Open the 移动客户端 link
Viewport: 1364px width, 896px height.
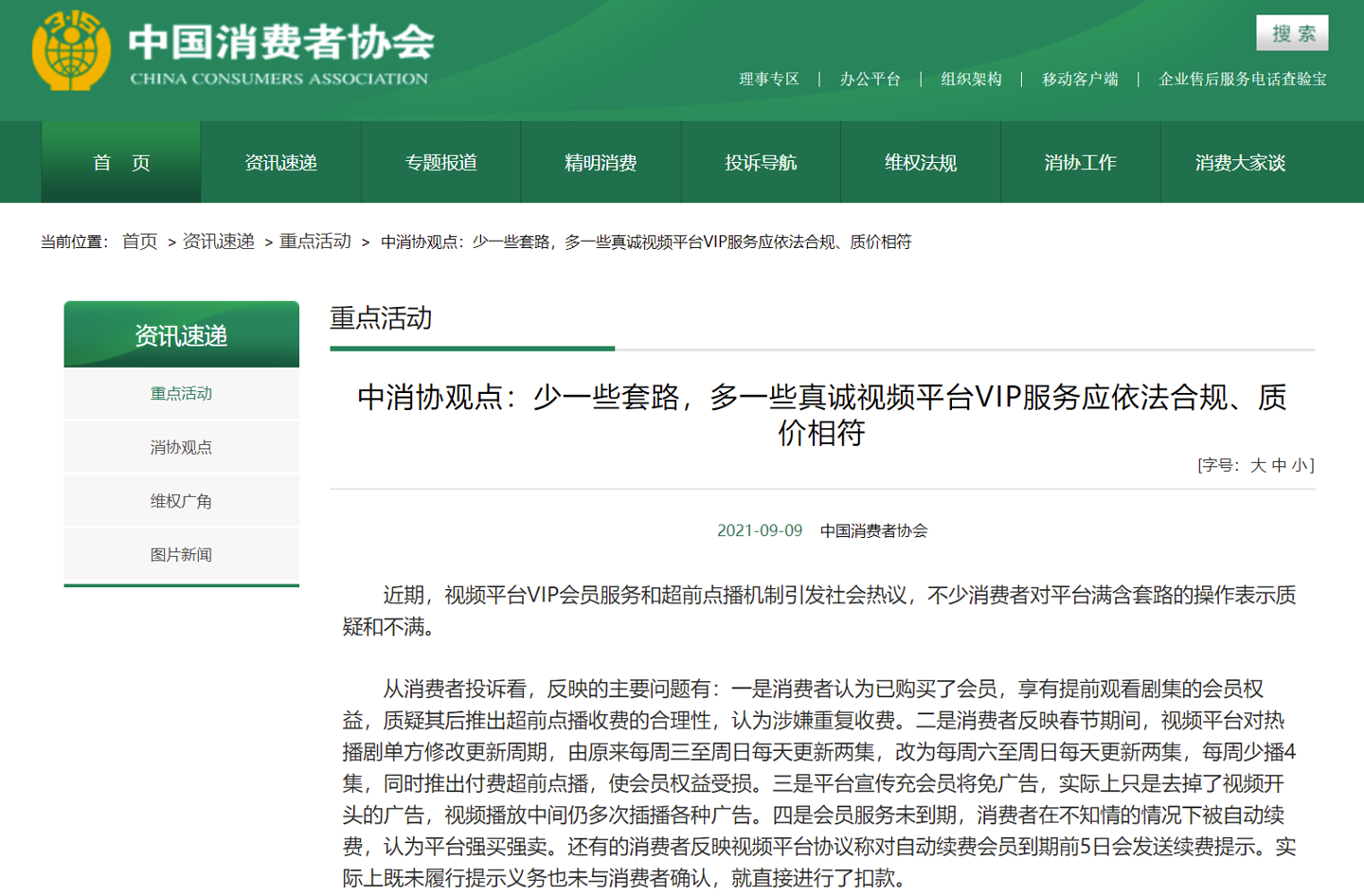[x=1080, y=80]
